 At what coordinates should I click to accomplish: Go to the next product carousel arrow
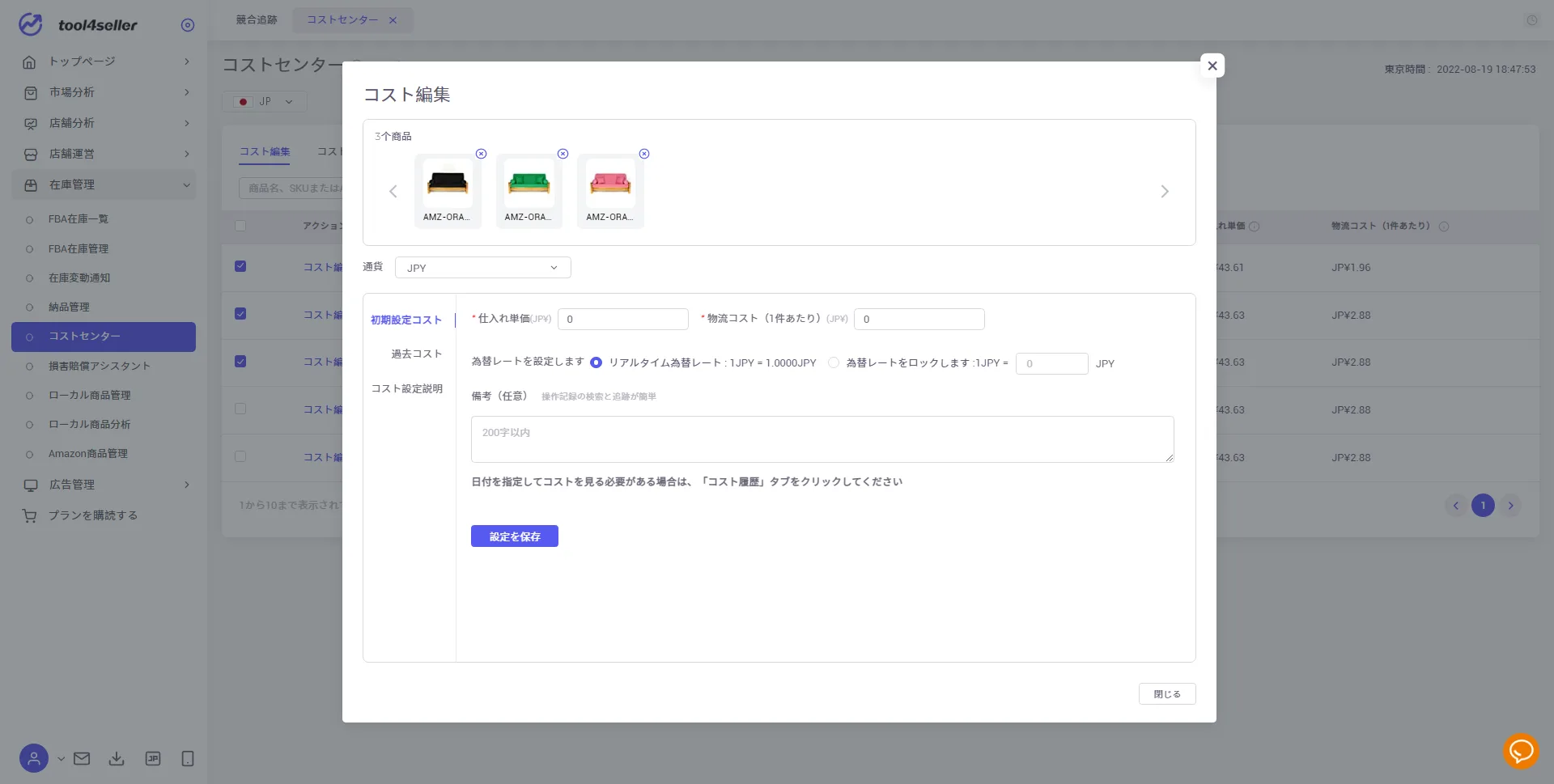pyautogui.click(x=1165, y=192)
